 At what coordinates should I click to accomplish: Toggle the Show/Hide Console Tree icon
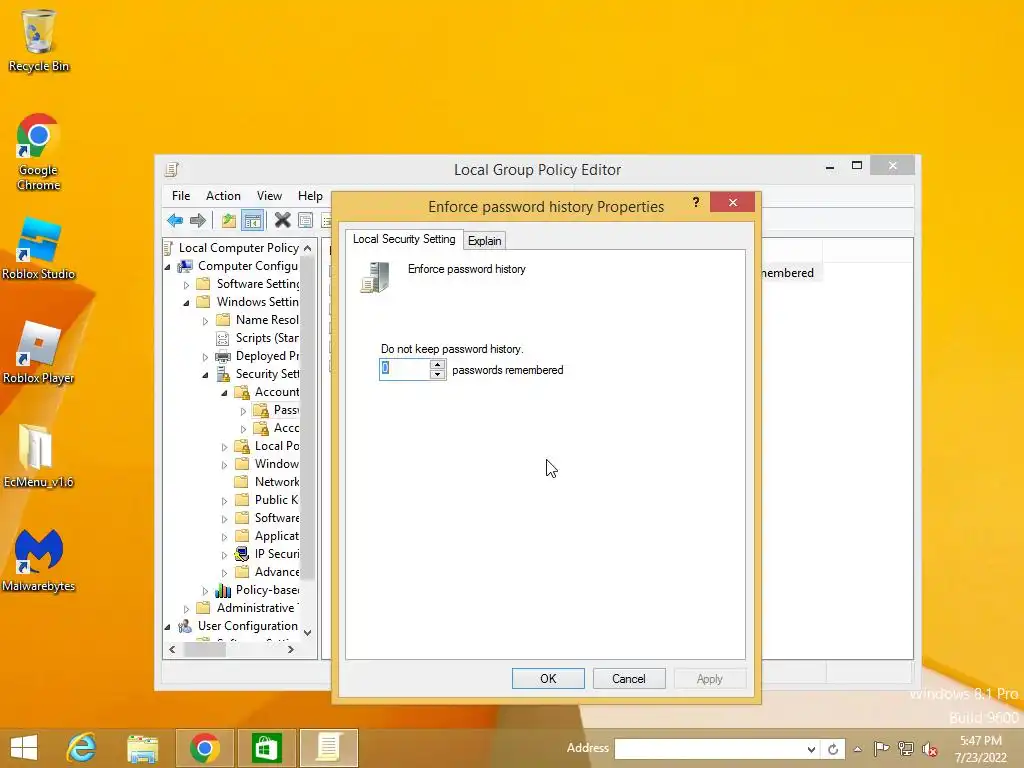tap(252, 221)
